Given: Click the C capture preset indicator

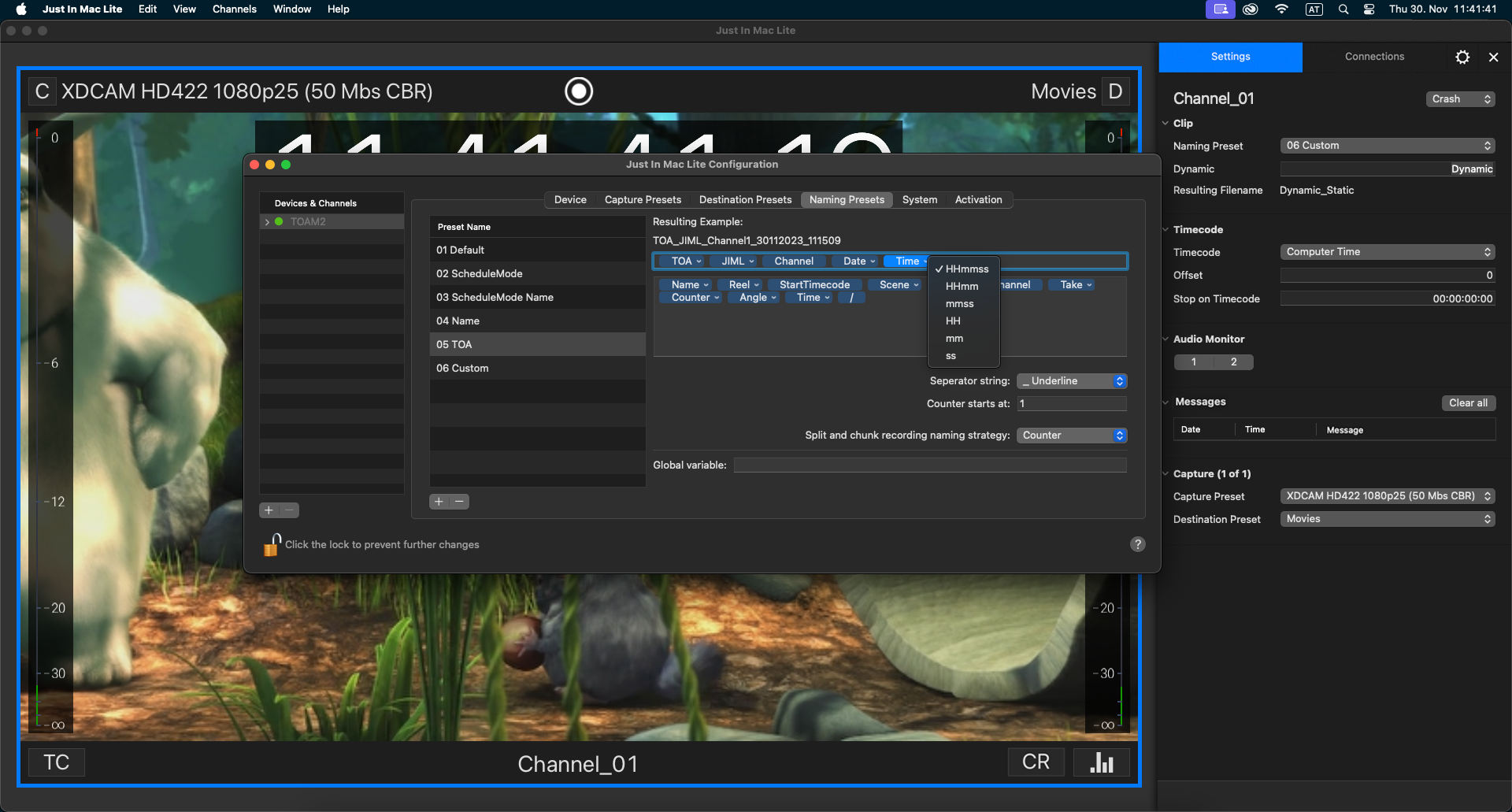Looking at the screenshot, I should point(43,91).
